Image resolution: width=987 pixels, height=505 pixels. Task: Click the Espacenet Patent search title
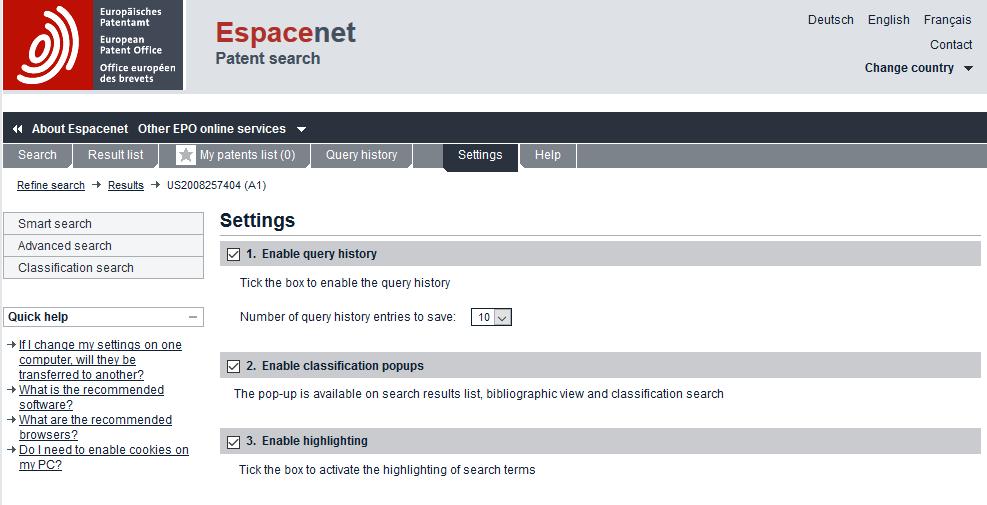coord(286,43)
